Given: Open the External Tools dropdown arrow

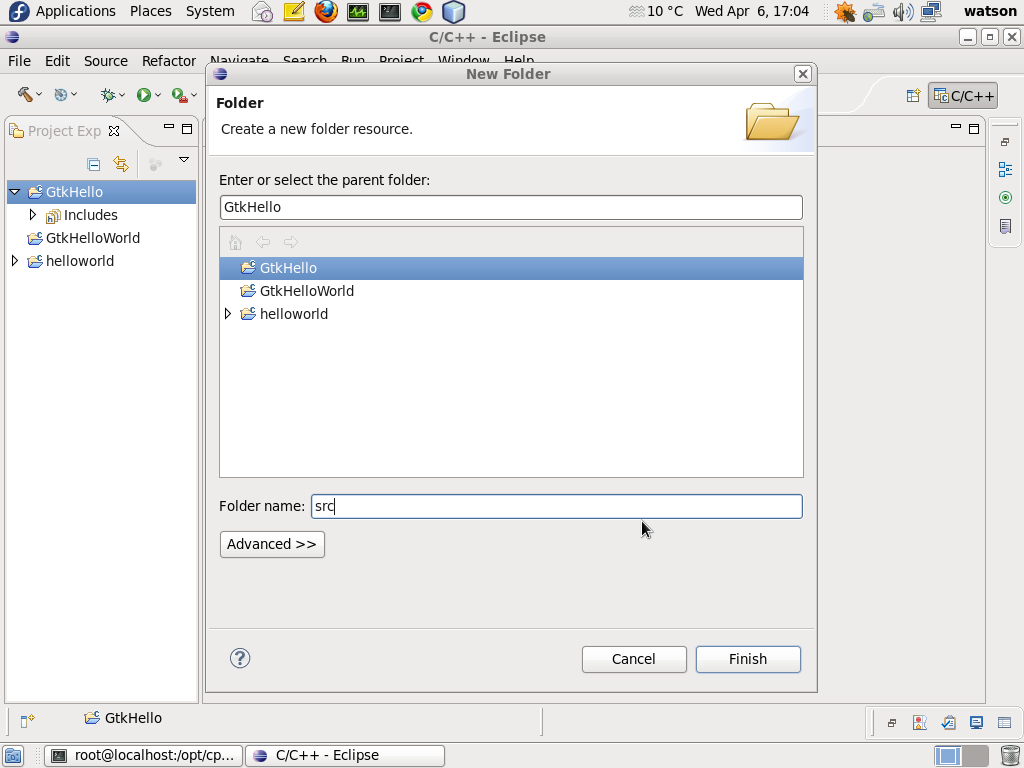Looking at the screenshot, I should tap(194, 95).
